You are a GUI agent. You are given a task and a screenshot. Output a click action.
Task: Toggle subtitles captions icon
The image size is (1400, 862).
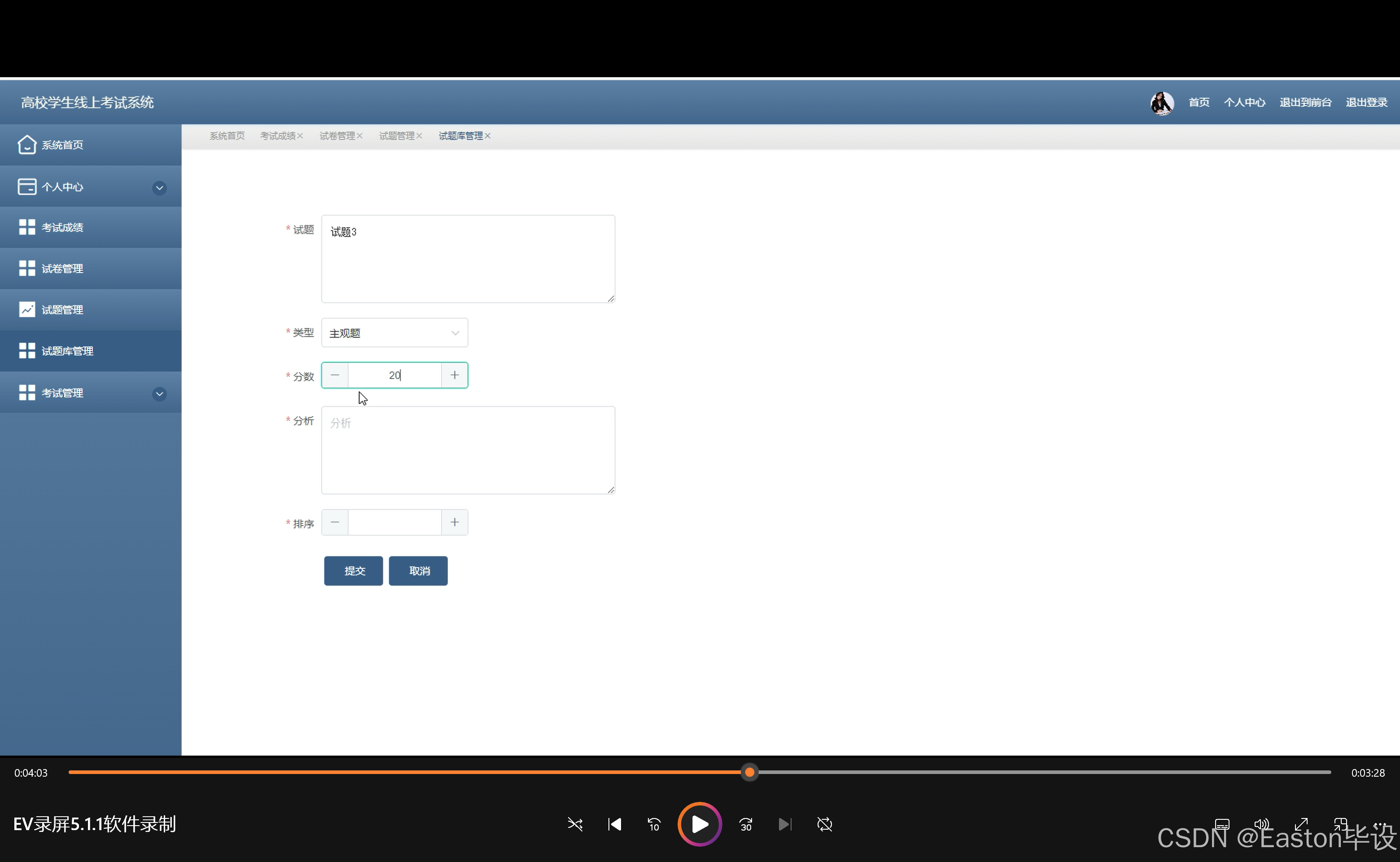click(x=1222, y=824)
